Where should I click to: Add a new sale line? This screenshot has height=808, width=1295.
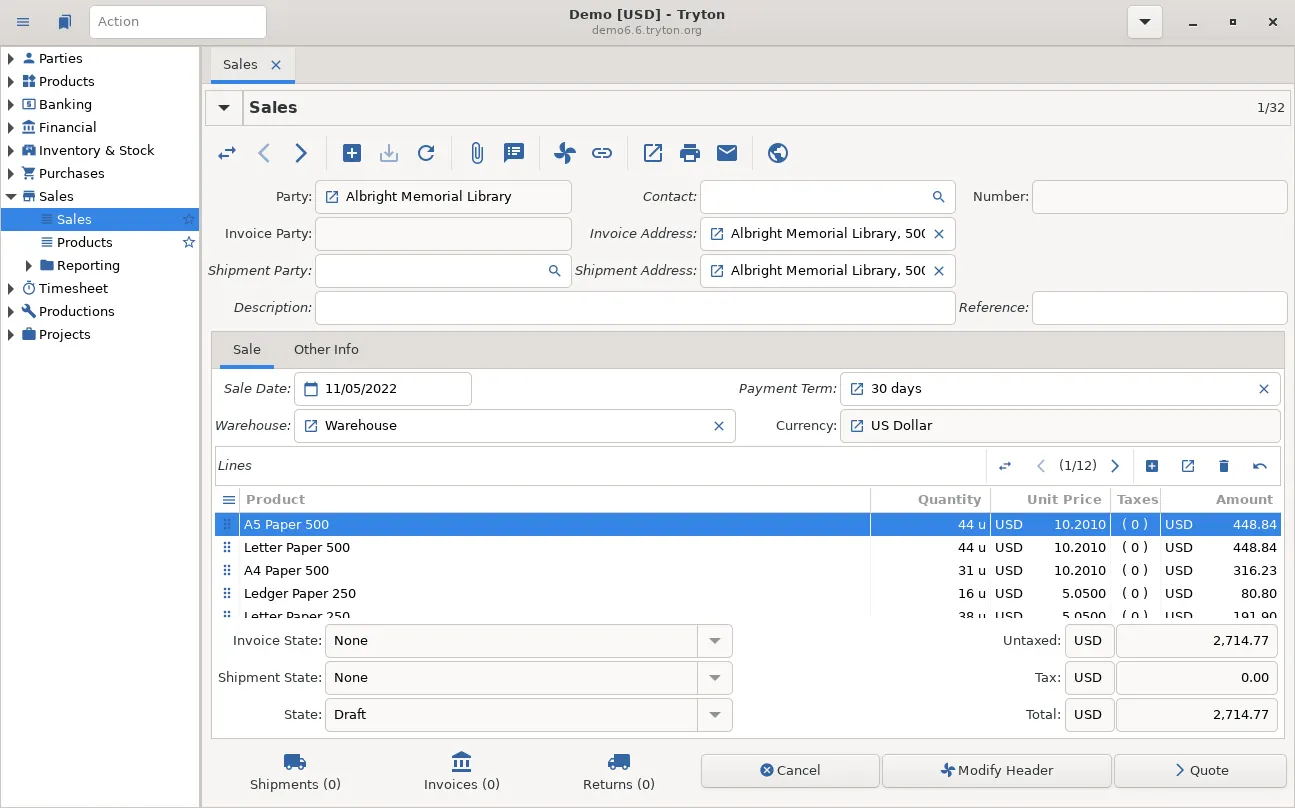coord(1152,466)
